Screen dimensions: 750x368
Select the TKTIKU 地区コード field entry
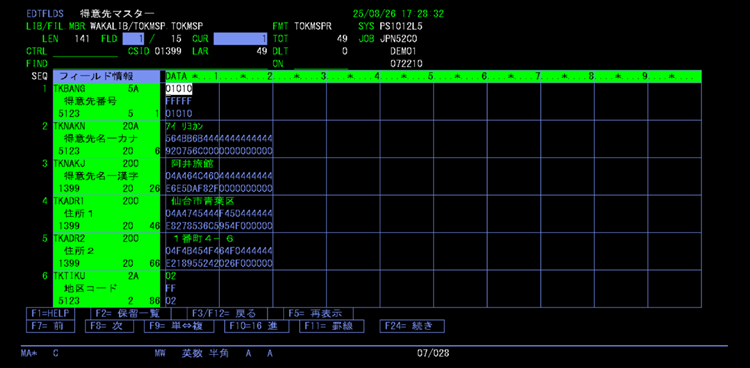click(x=107, y=289)
